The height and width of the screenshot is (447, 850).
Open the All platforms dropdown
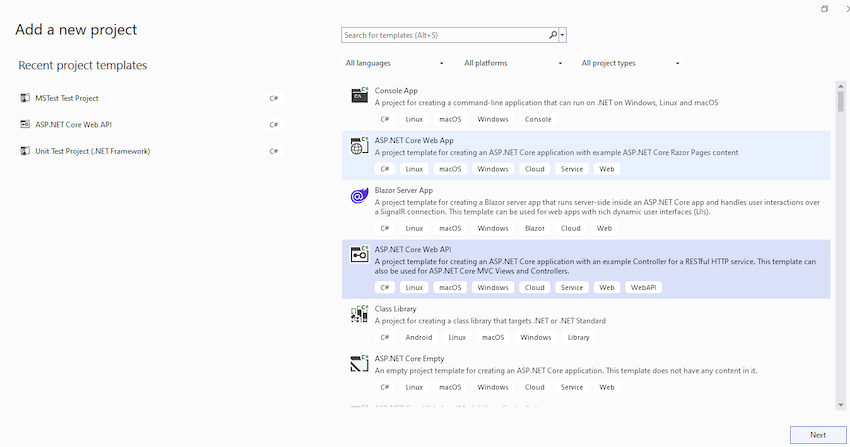(x=513, y=63)
